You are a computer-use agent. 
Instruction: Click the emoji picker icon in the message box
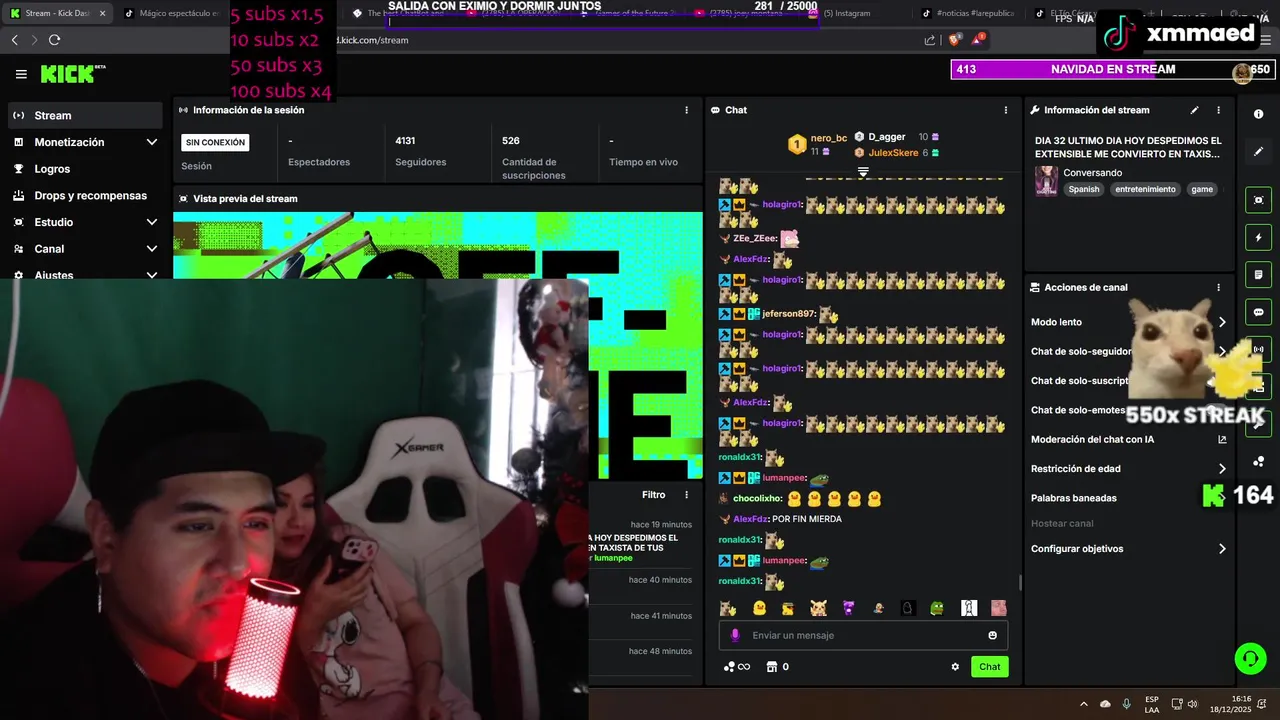tap(992, 635)
